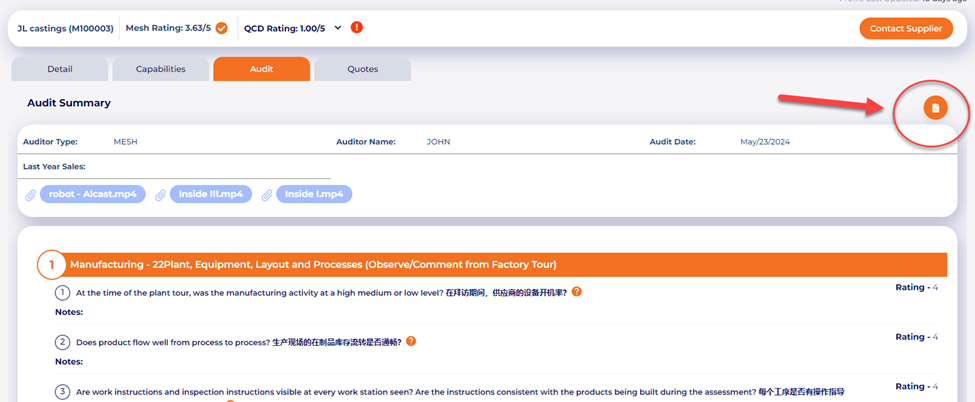975x402 pixels.
Task: Open help icon for manufacturing activity question
Action: [x=577, y=292]
